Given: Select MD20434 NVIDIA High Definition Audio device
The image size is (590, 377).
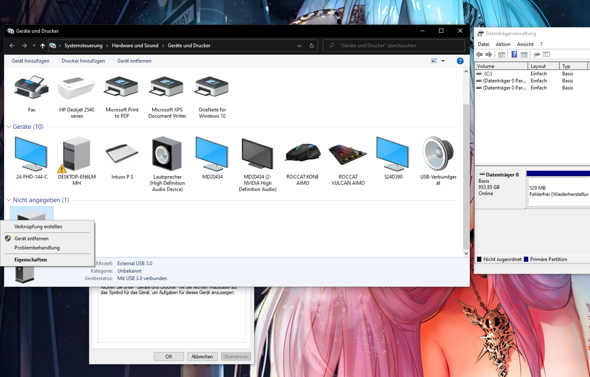Looking at the screenshot, I should click(x=257, y=154).
